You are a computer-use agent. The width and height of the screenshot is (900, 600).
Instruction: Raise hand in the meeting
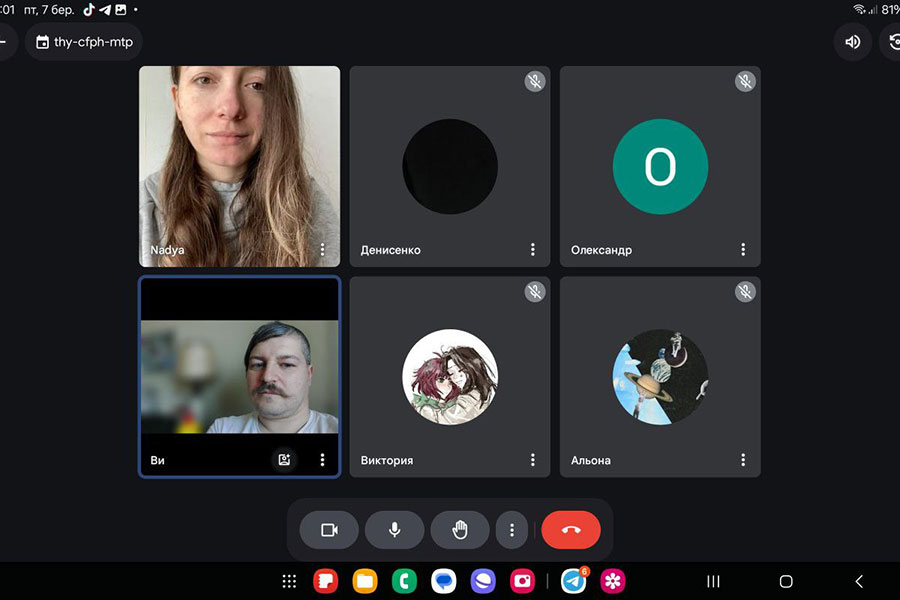coord(460,530)
